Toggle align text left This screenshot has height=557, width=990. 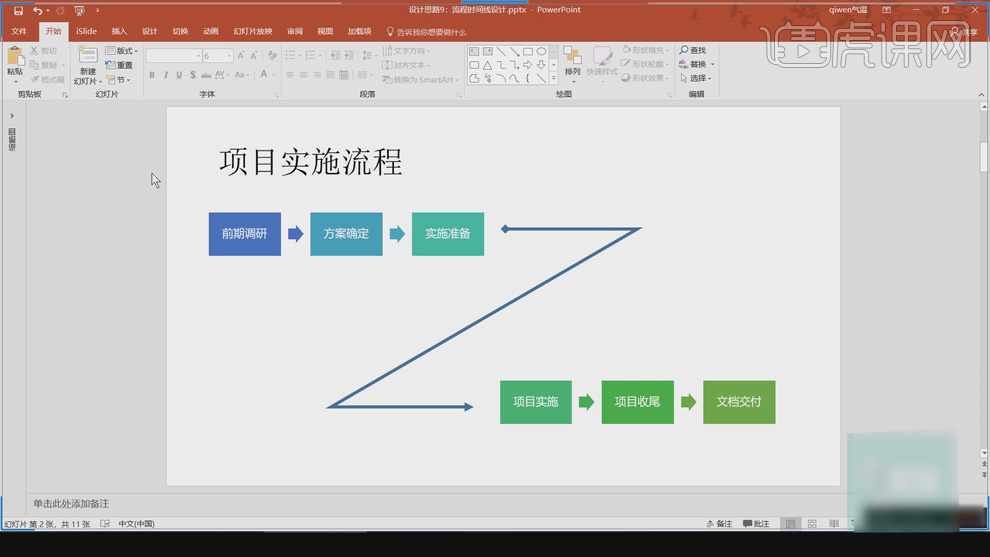click(290, 75)
